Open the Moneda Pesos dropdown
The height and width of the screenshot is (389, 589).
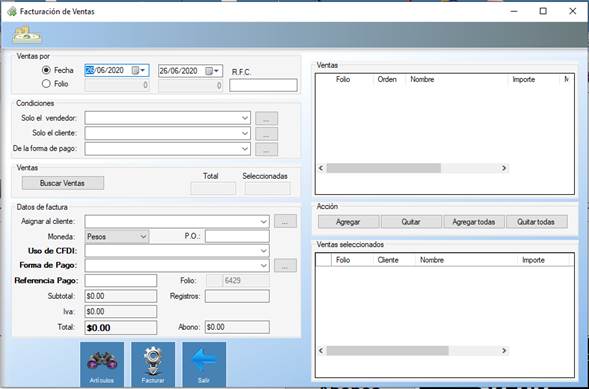coord(117,237)
